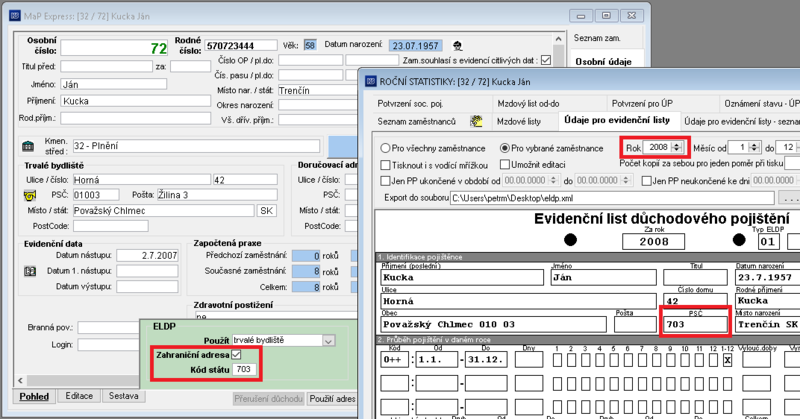Screen dimensions: 800x419
Task: Click the PSČ field showing 01003
Action: (96, 195)
